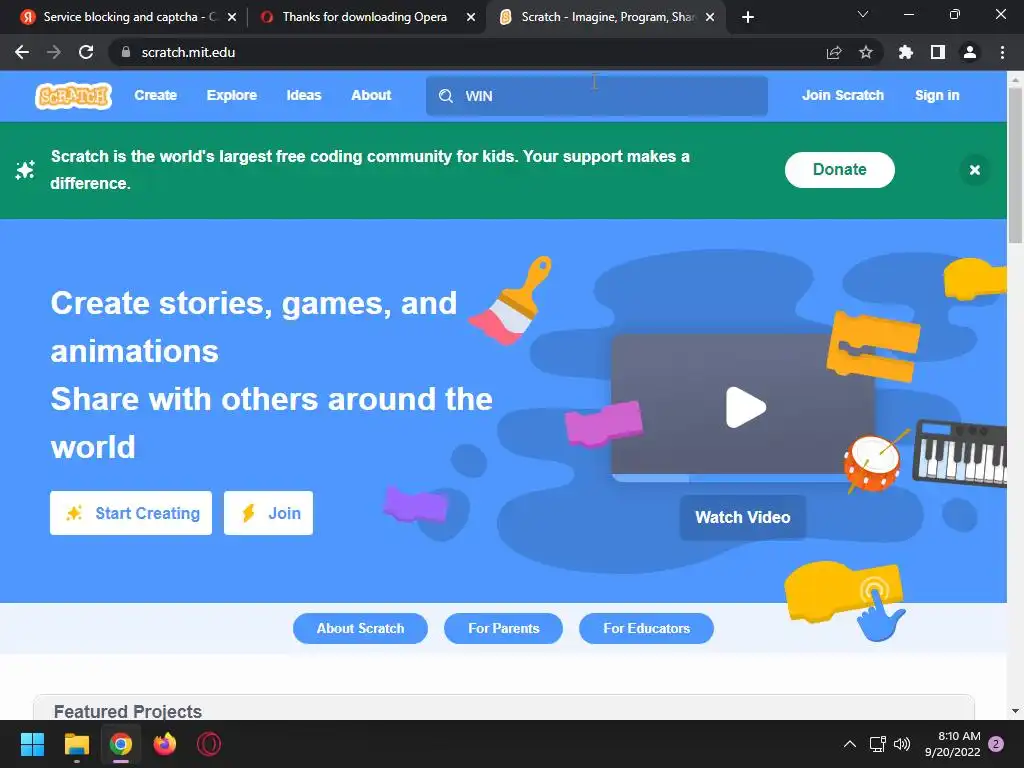
Task: Click the Chrome taskbar icon
Action: 121,744
